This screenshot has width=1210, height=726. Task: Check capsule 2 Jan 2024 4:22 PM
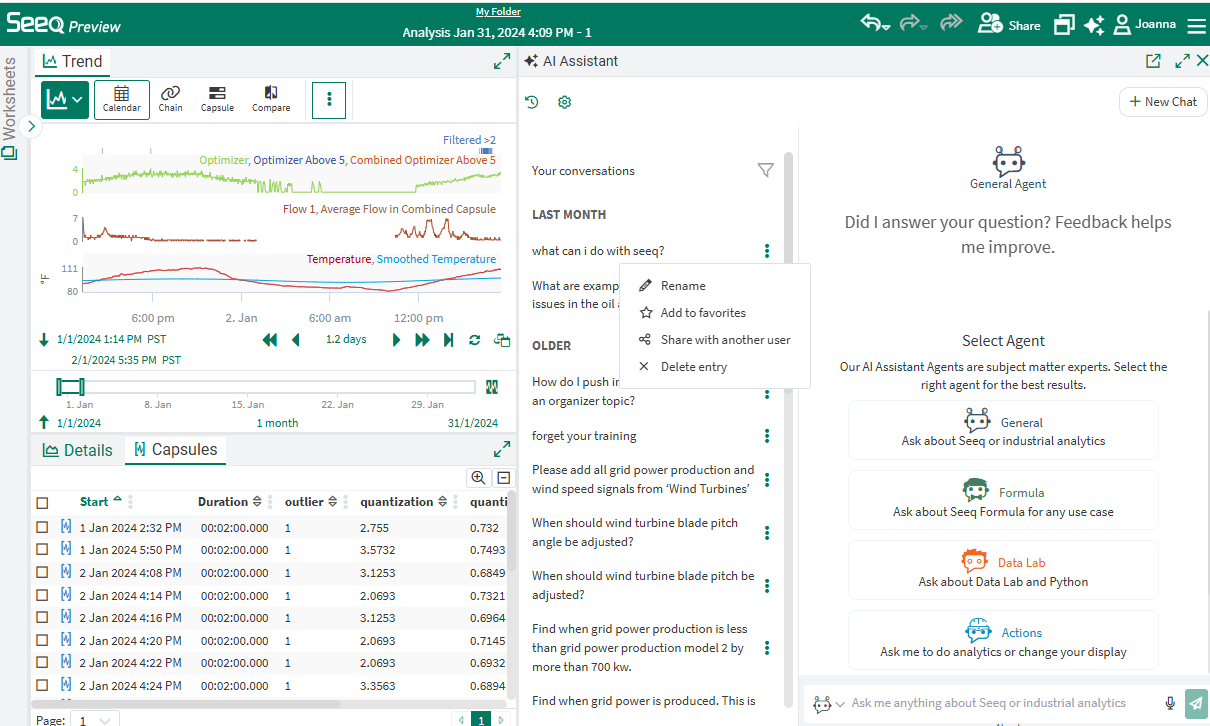42,662
